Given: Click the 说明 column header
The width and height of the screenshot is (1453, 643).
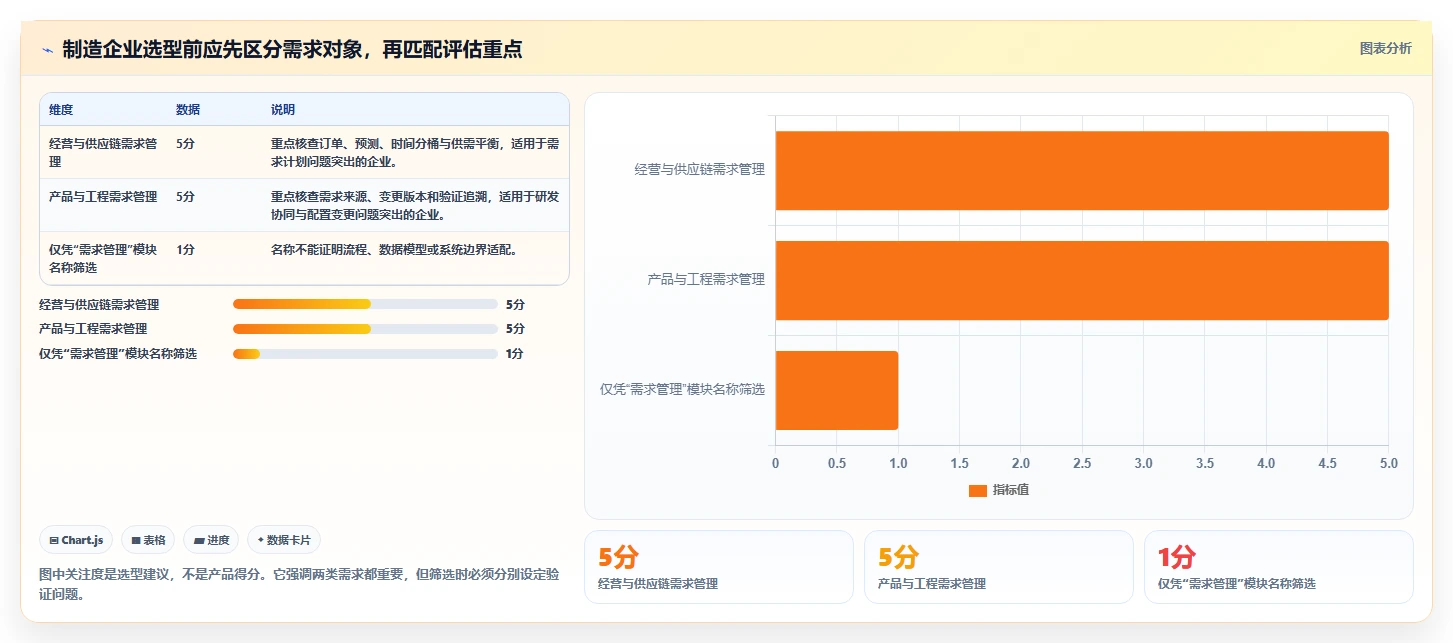Looking at the screenshot, I should (x=283, y=109).
